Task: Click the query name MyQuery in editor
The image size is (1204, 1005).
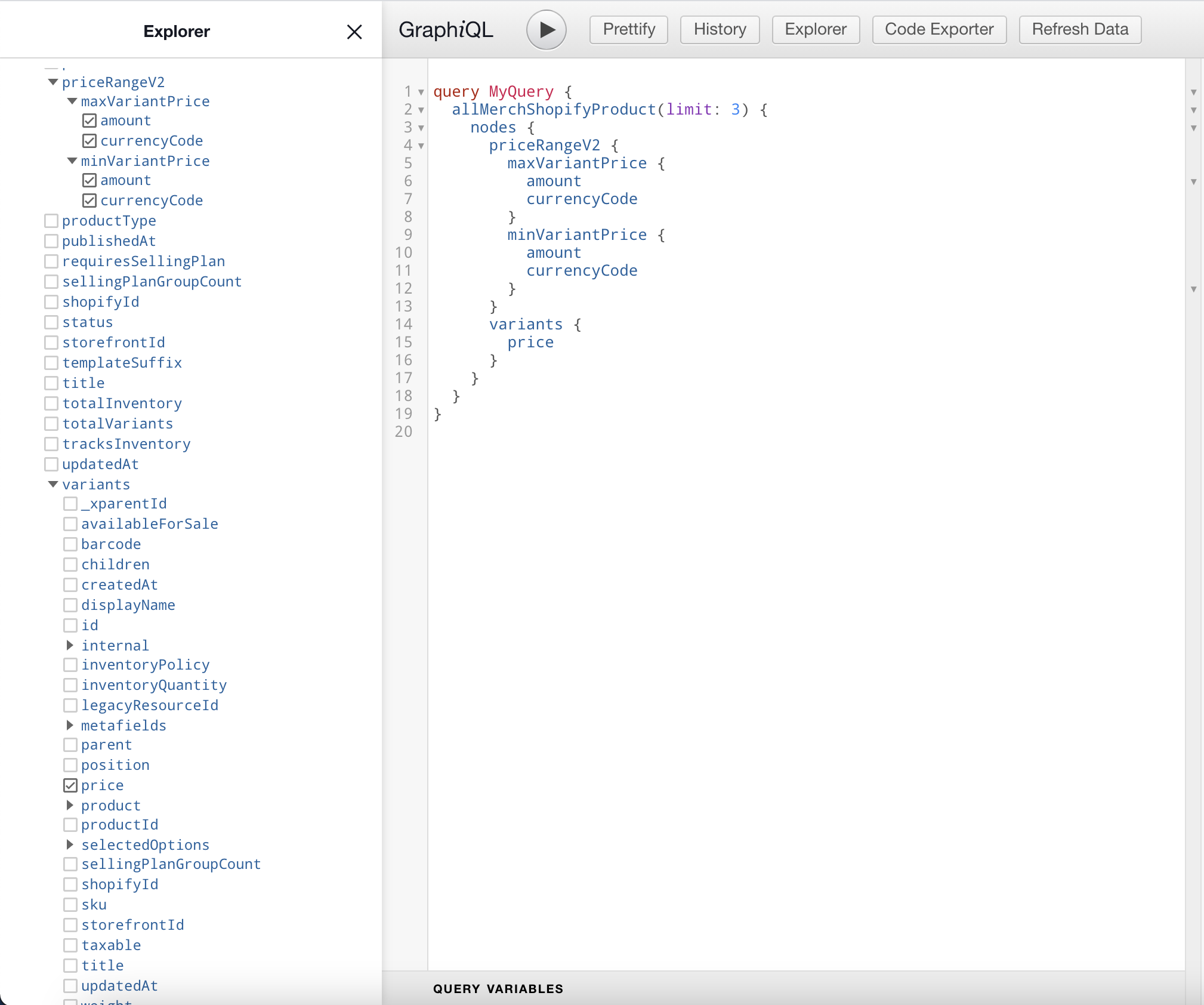Action: pos(521,91)
